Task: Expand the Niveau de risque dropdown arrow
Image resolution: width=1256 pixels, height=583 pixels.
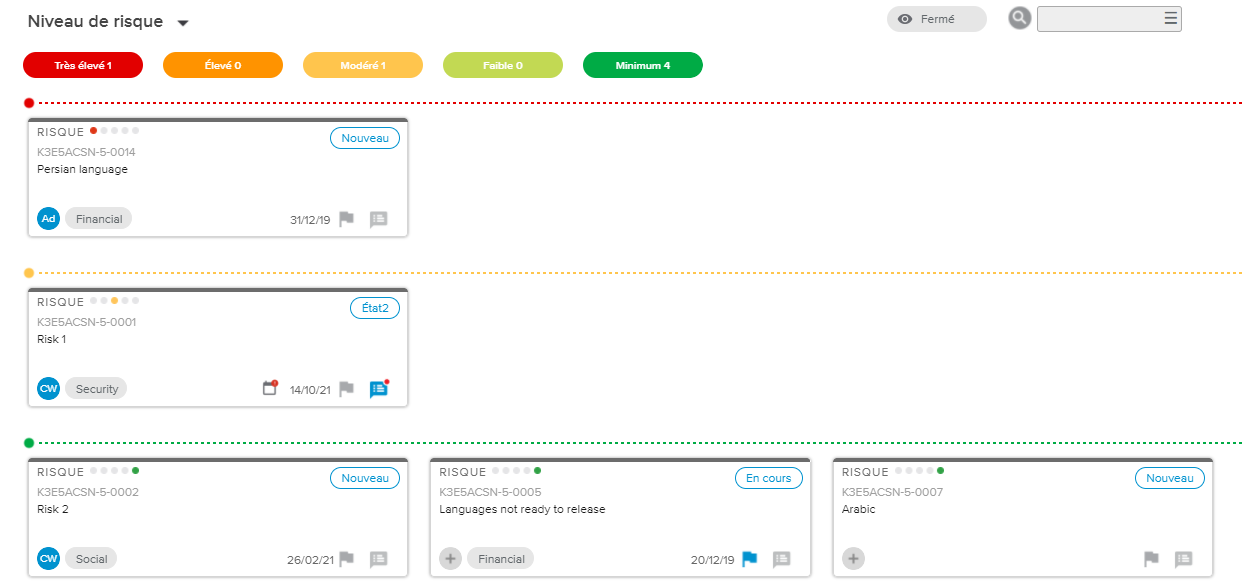Action: [x=182, y=23]
